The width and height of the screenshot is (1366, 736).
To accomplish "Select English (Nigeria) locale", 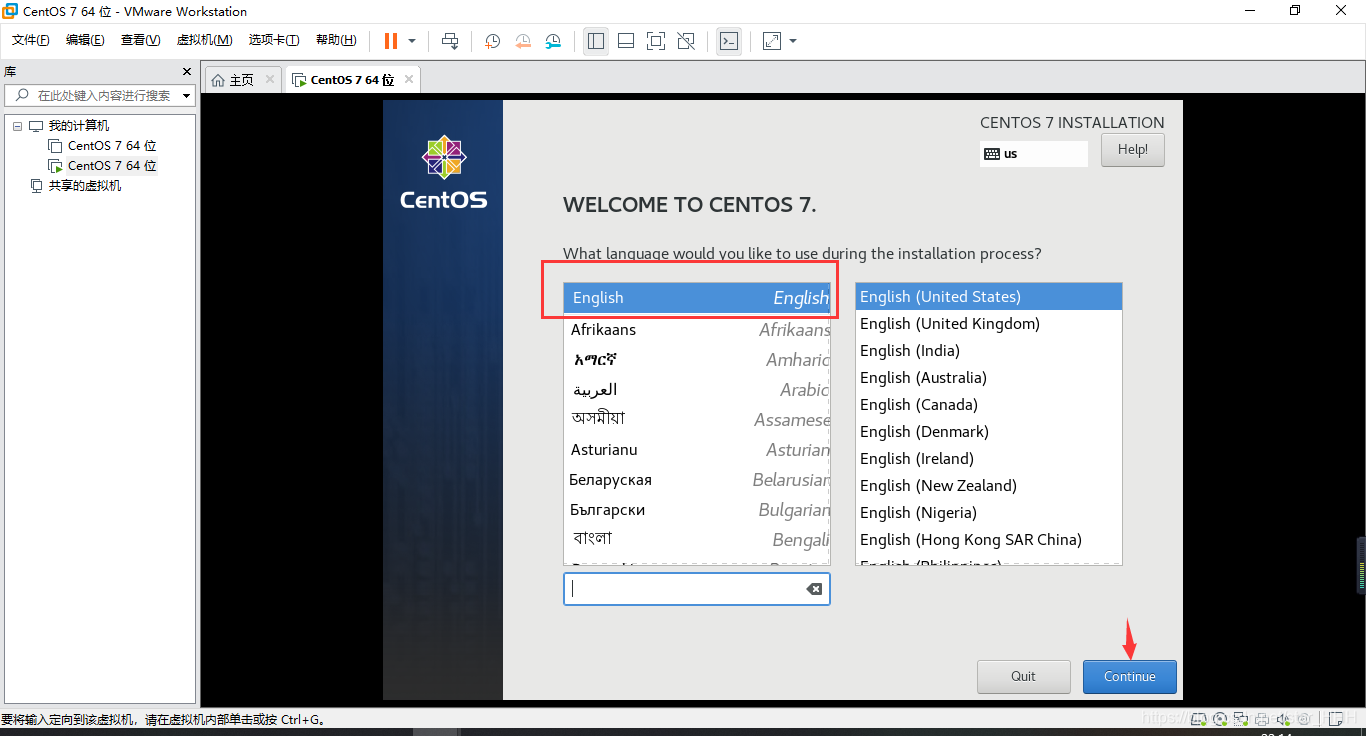I will click(x=989, y=513).
